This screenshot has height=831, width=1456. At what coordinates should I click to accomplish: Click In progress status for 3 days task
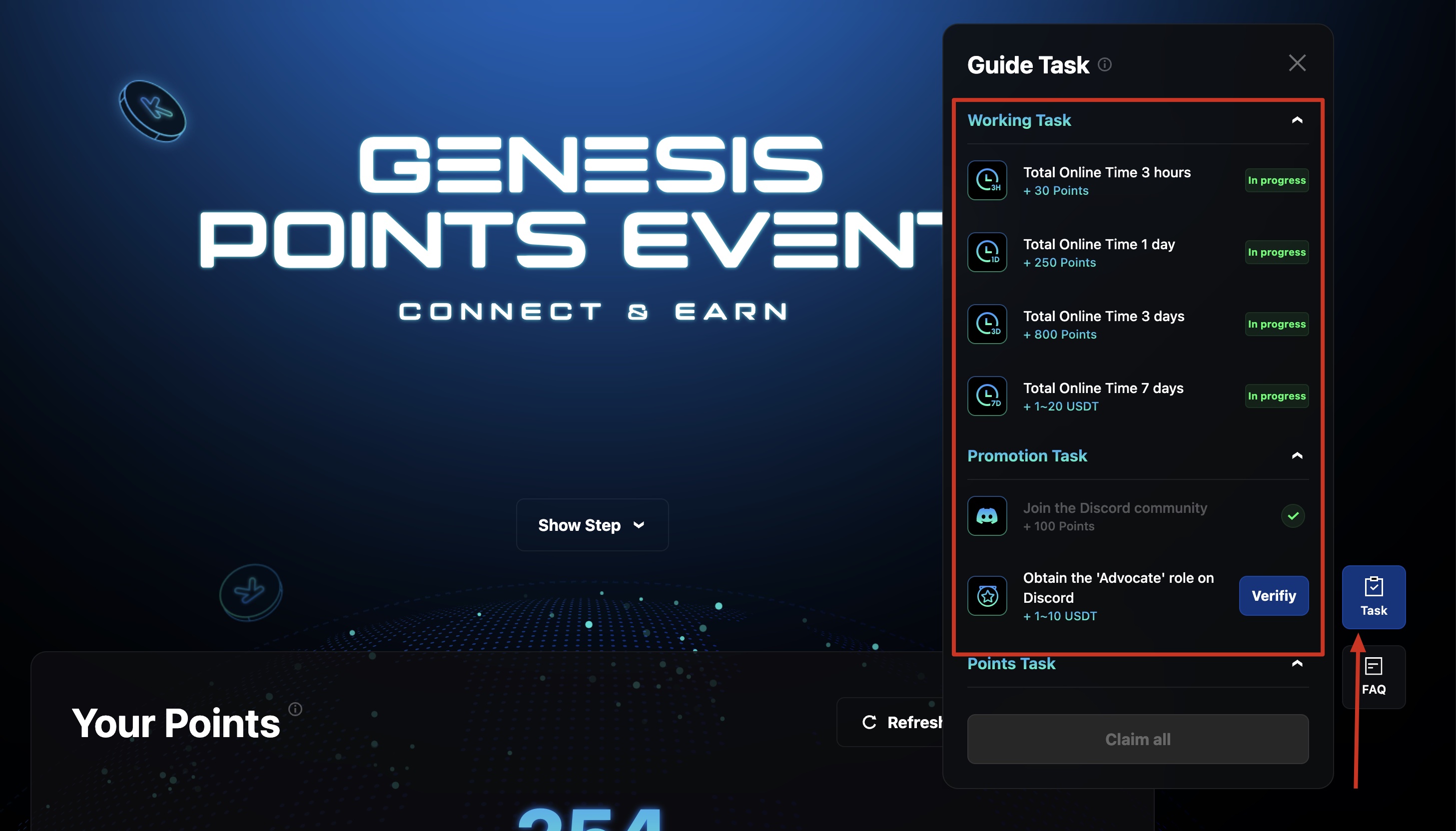click(x=1277, y=324)
